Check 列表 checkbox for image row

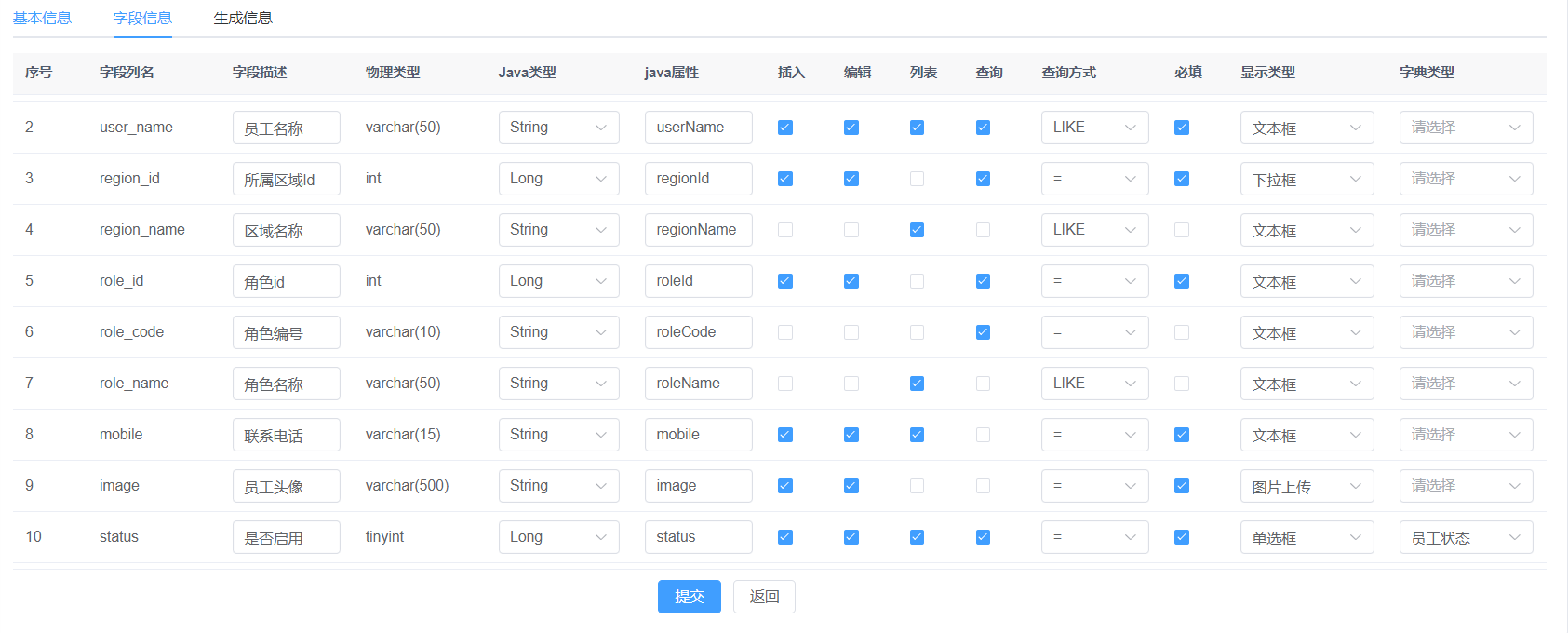pos(918,486)
